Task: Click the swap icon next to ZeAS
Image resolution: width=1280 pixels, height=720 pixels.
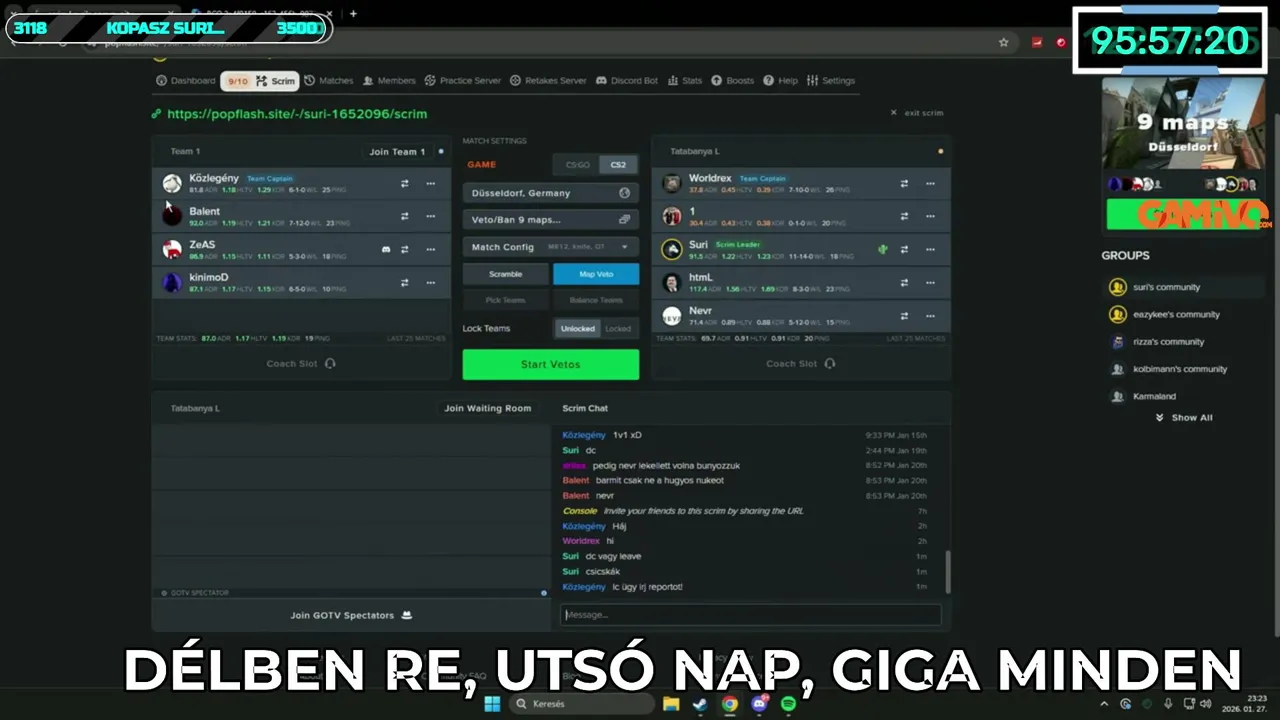Action: [405, 249]
